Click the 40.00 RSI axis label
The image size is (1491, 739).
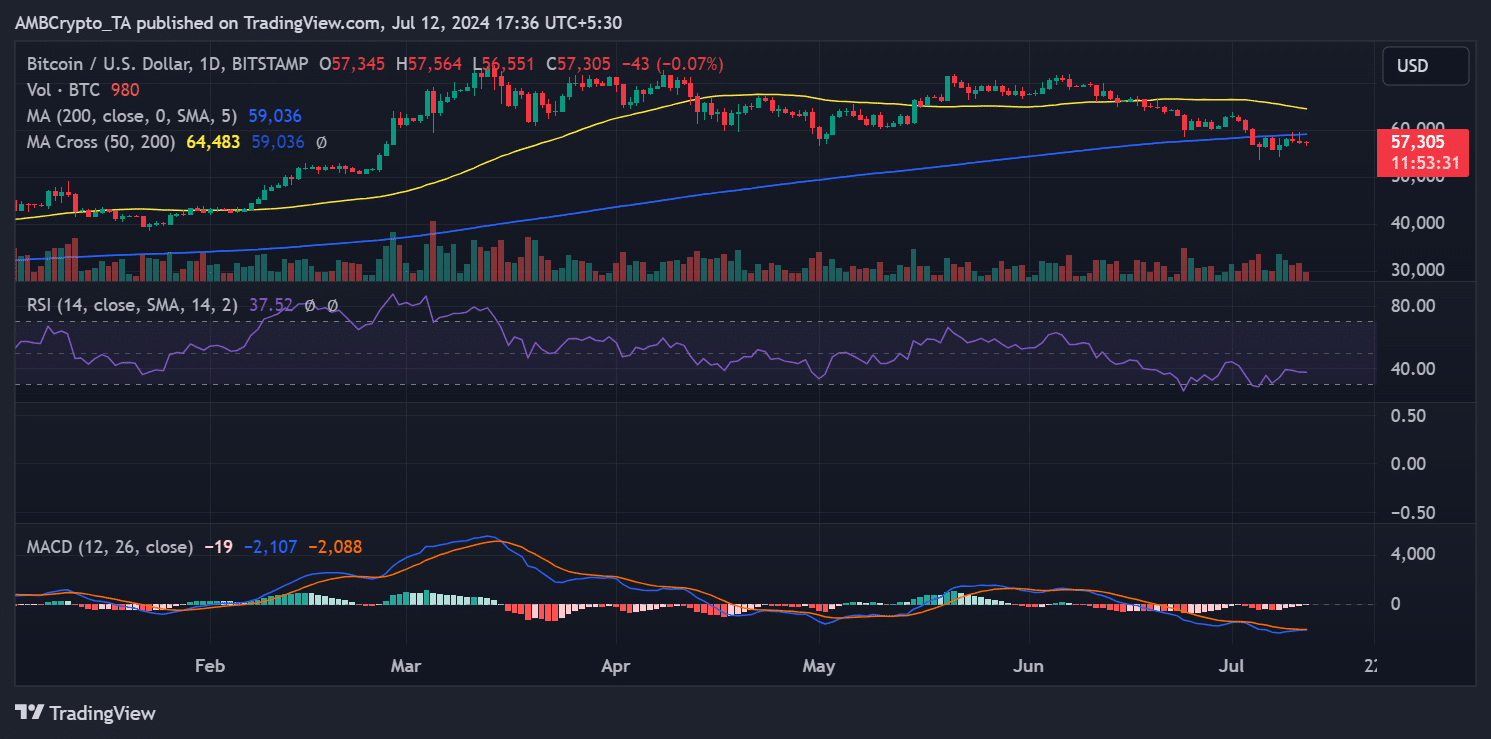1411,368
